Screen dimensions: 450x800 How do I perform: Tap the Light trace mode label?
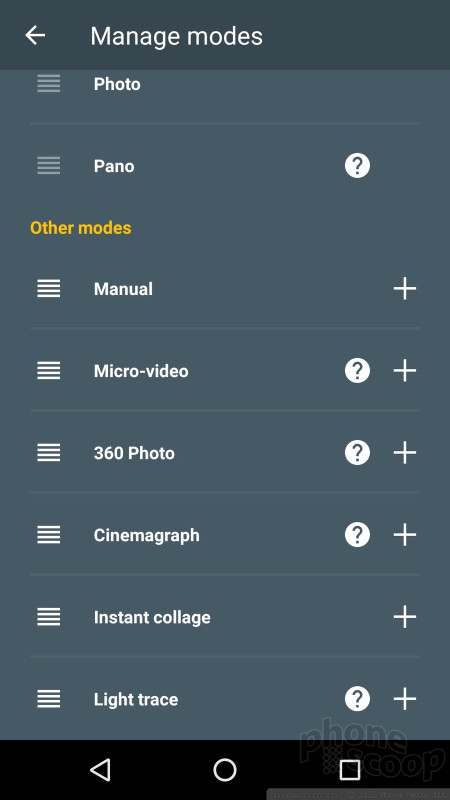(x=136, y=699)
